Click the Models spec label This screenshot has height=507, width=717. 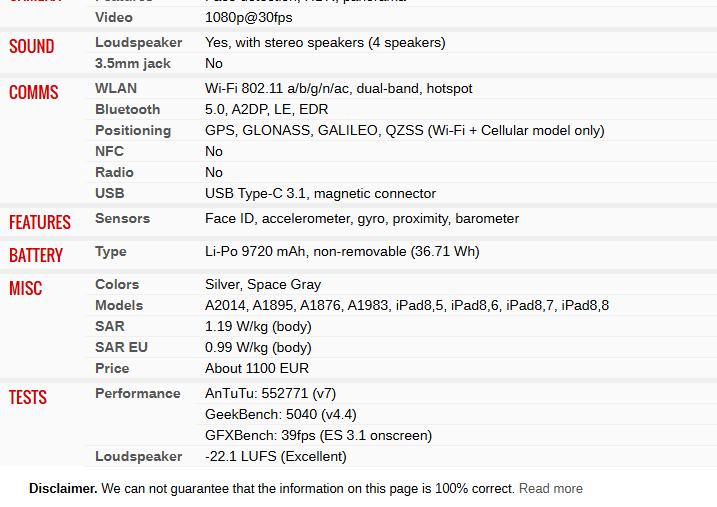coord(119,305)
